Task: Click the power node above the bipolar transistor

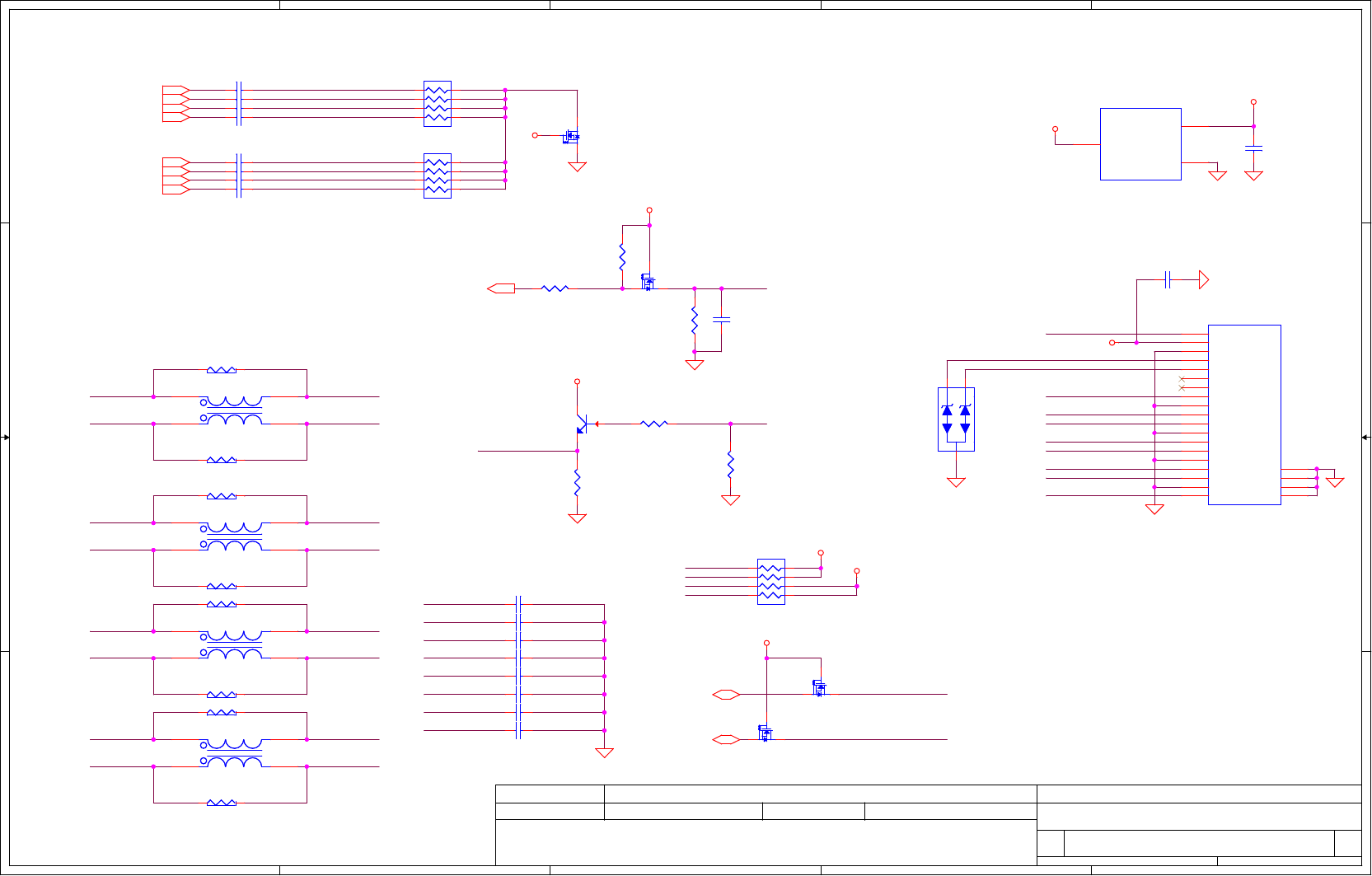Action: coord(577,382)
